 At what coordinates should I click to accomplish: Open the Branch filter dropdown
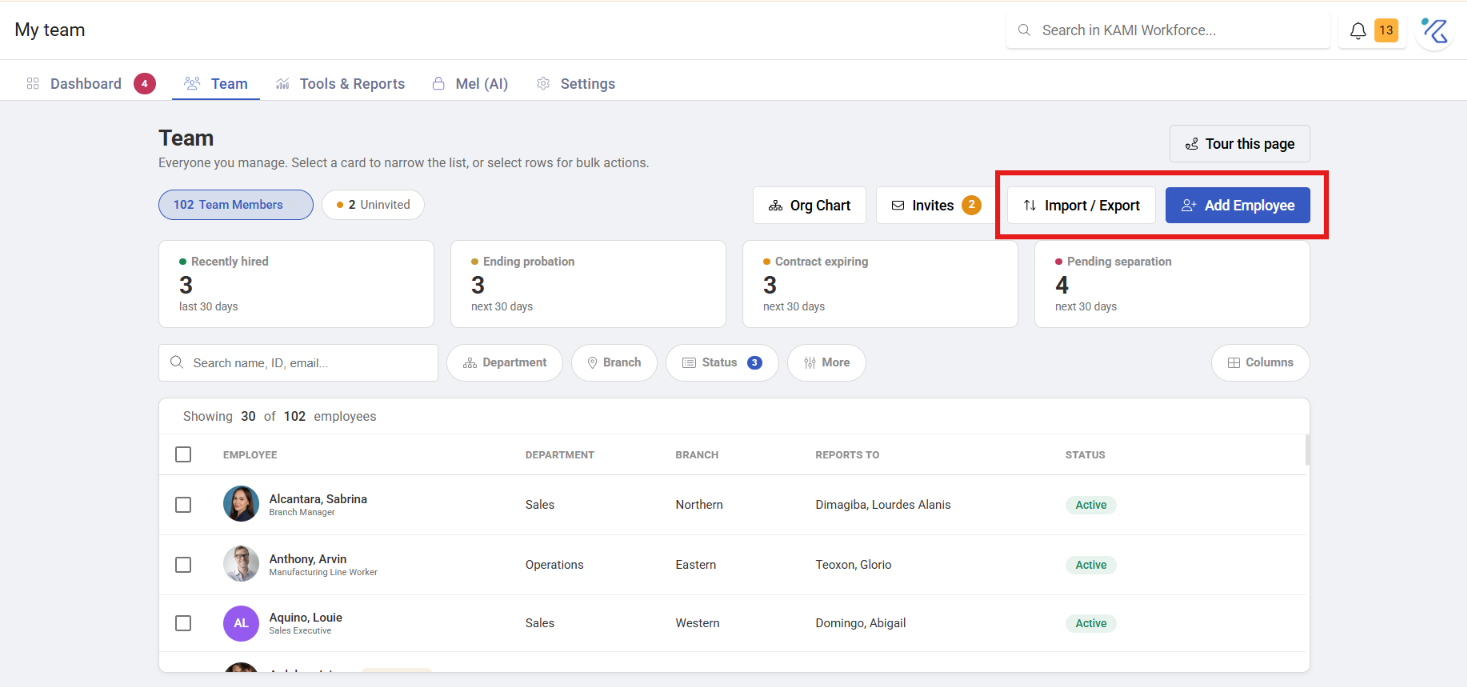pyautogui.click(x=614, y=363)
